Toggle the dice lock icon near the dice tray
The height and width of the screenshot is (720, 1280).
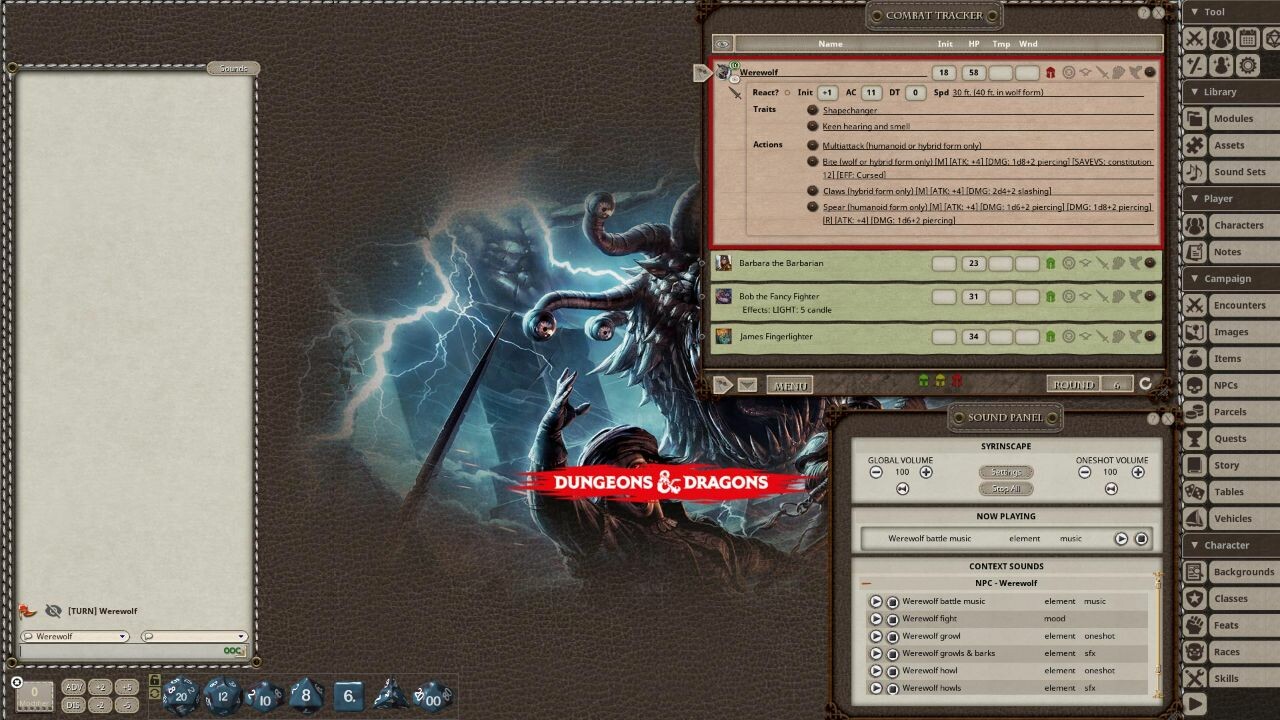click(156, 681)
